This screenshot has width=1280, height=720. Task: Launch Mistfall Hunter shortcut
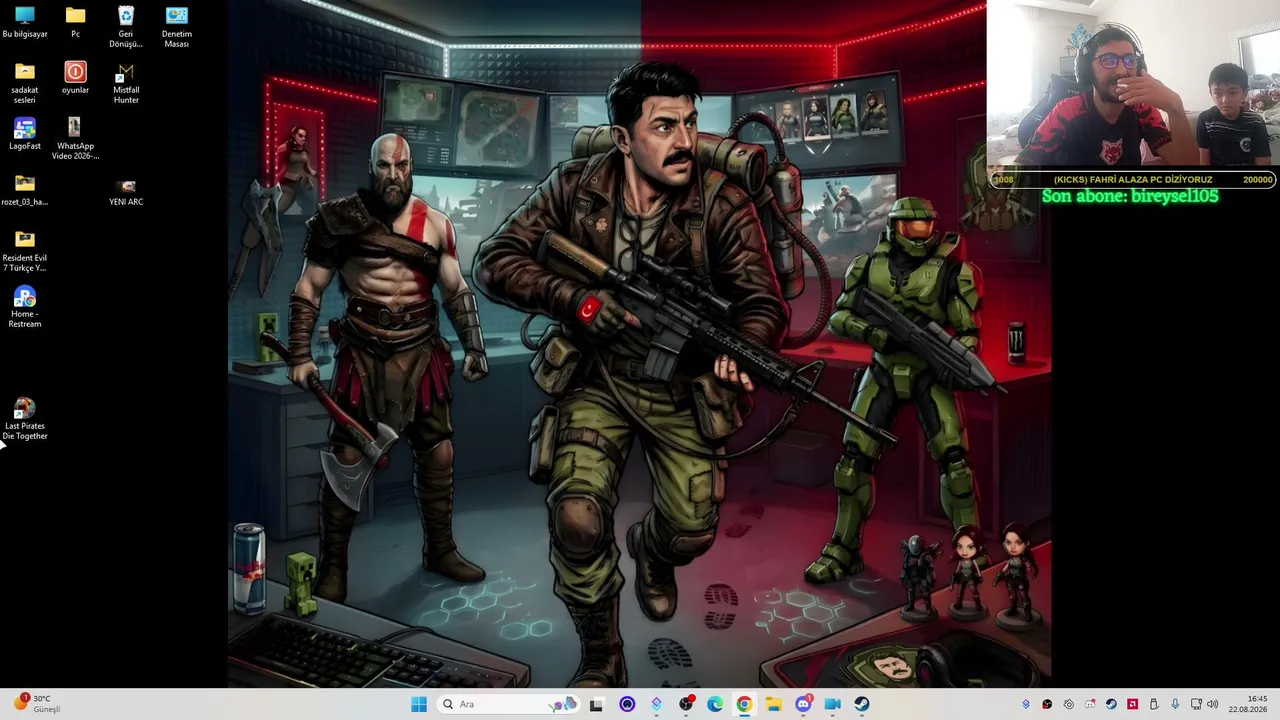tap(126, 83)
